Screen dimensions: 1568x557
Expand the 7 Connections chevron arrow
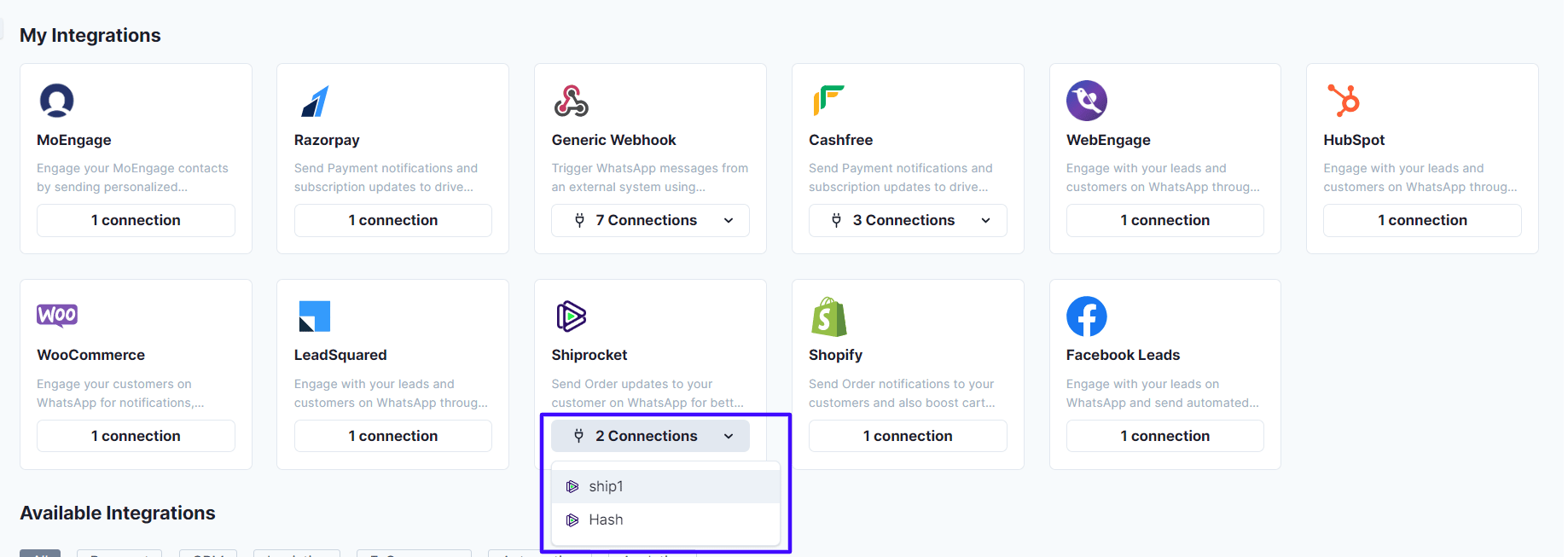coord(729,220)
